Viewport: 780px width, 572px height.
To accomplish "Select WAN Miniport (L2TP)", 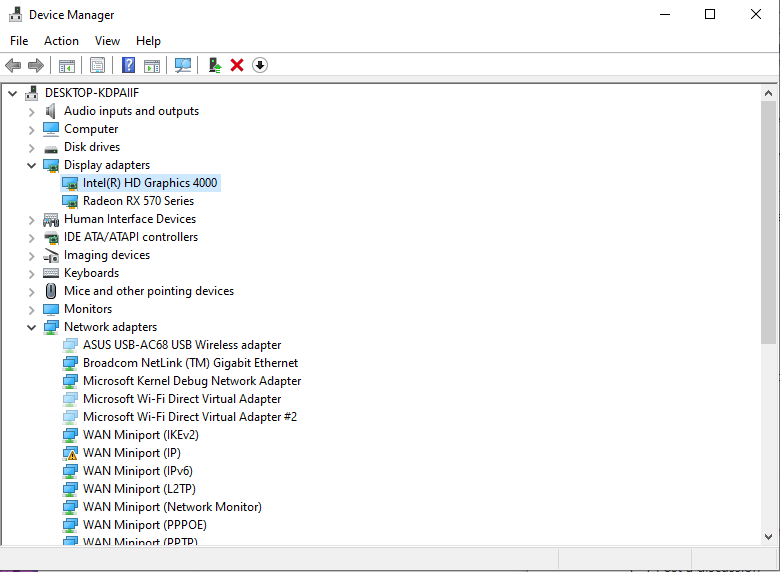I will 139,488.
